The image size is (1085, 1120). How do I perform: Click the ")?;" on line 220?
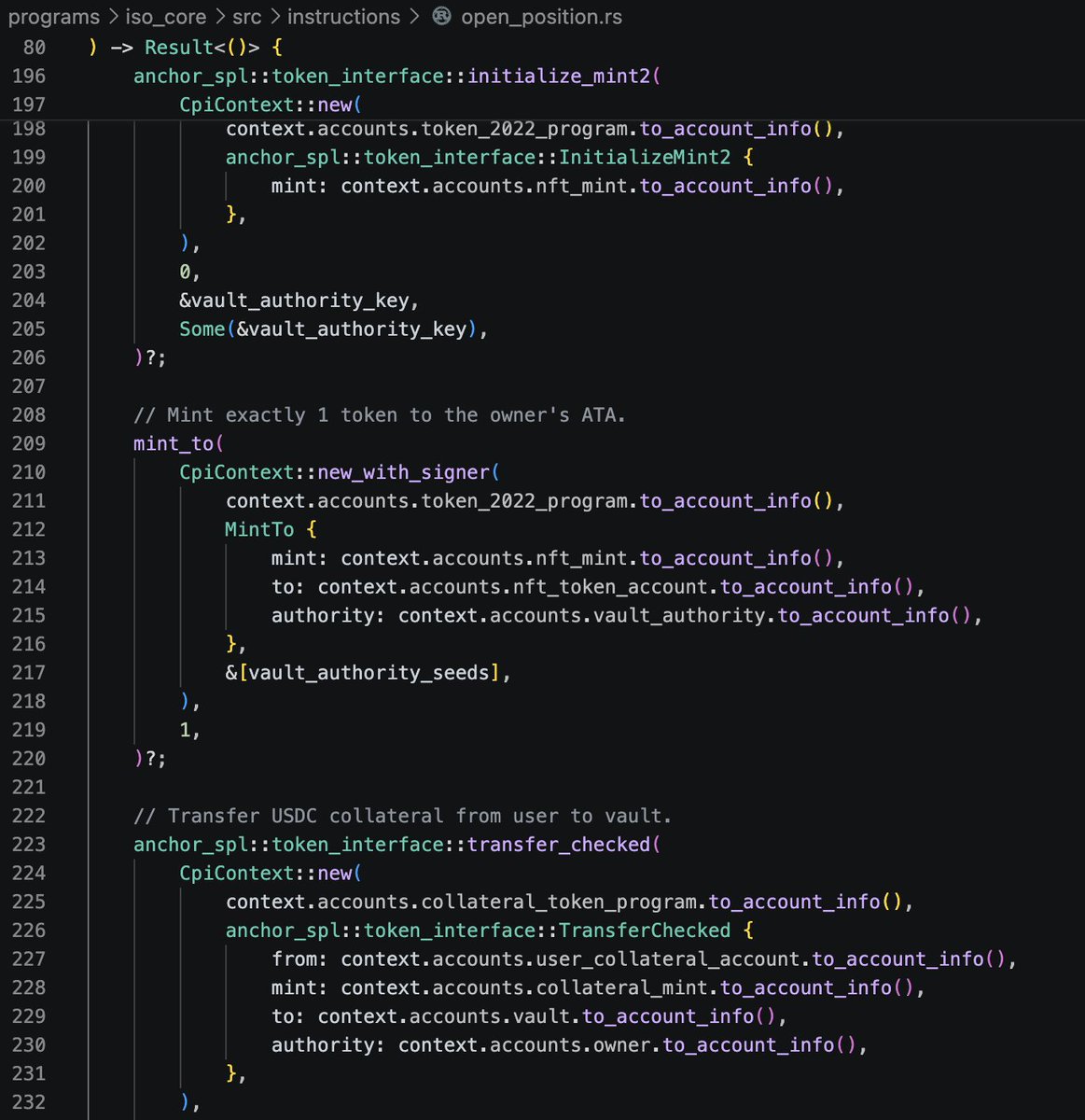[150, 758]
